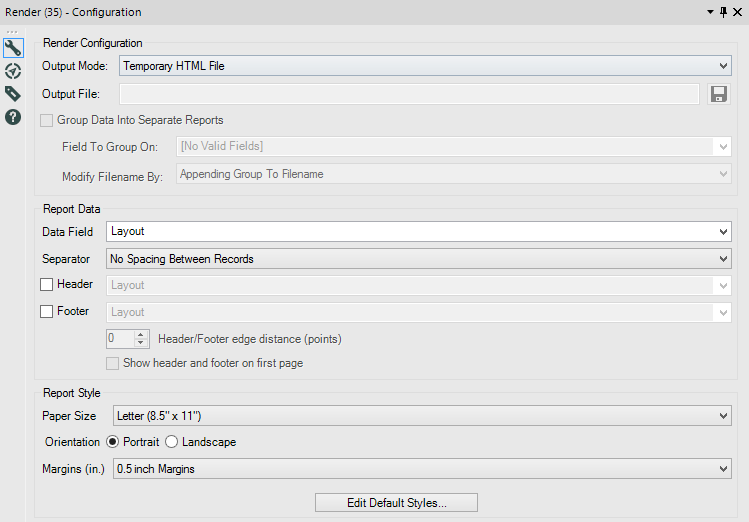Enable the Header checkbox
The width and height of the screenshot is (749, 522).
pos(46,285)
